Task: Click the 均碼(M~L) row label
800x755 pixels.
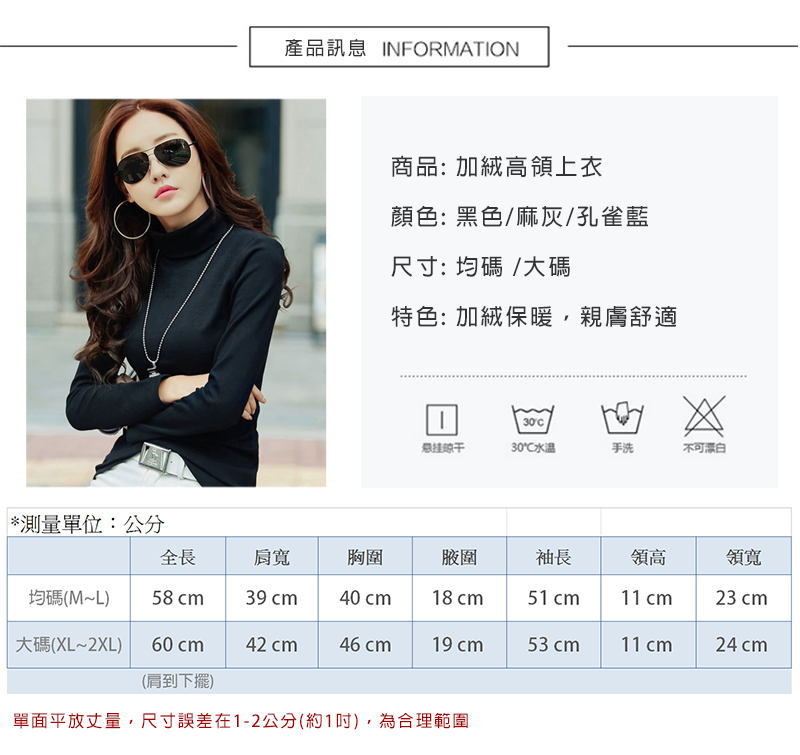Action: point(69,598)
